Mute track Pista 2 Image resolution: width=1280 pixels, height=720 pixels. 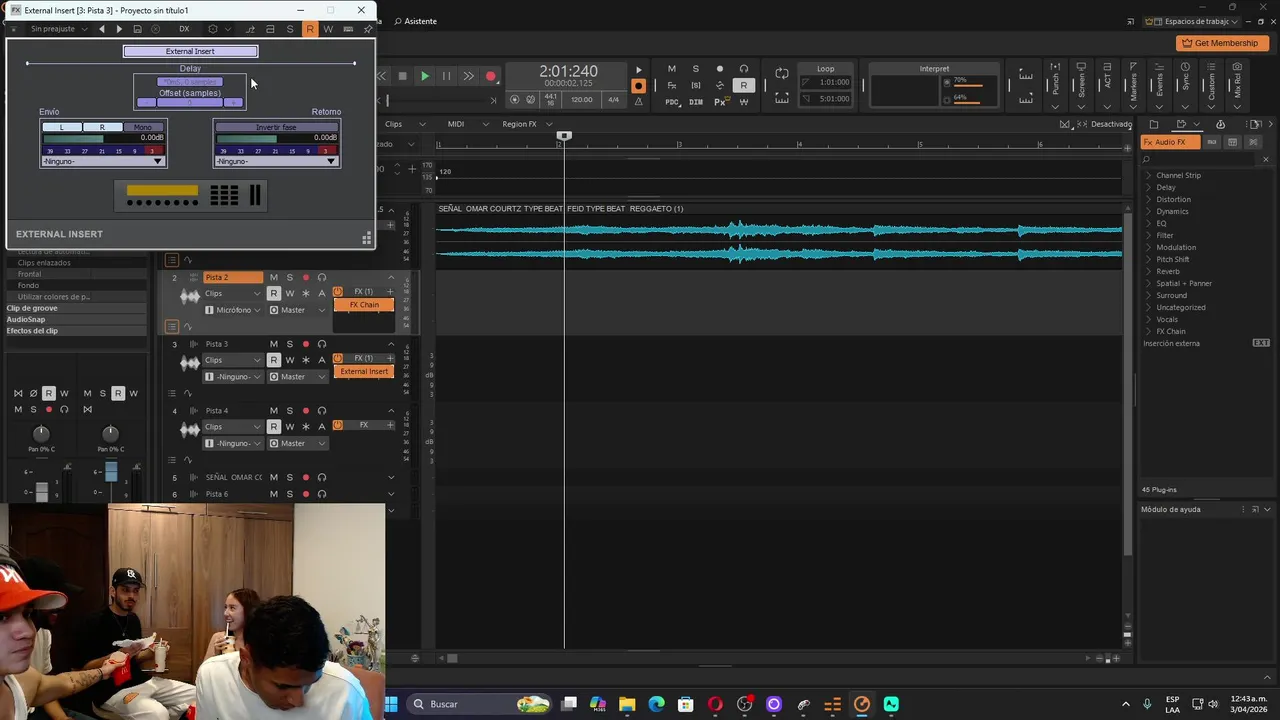coord(274,277)
